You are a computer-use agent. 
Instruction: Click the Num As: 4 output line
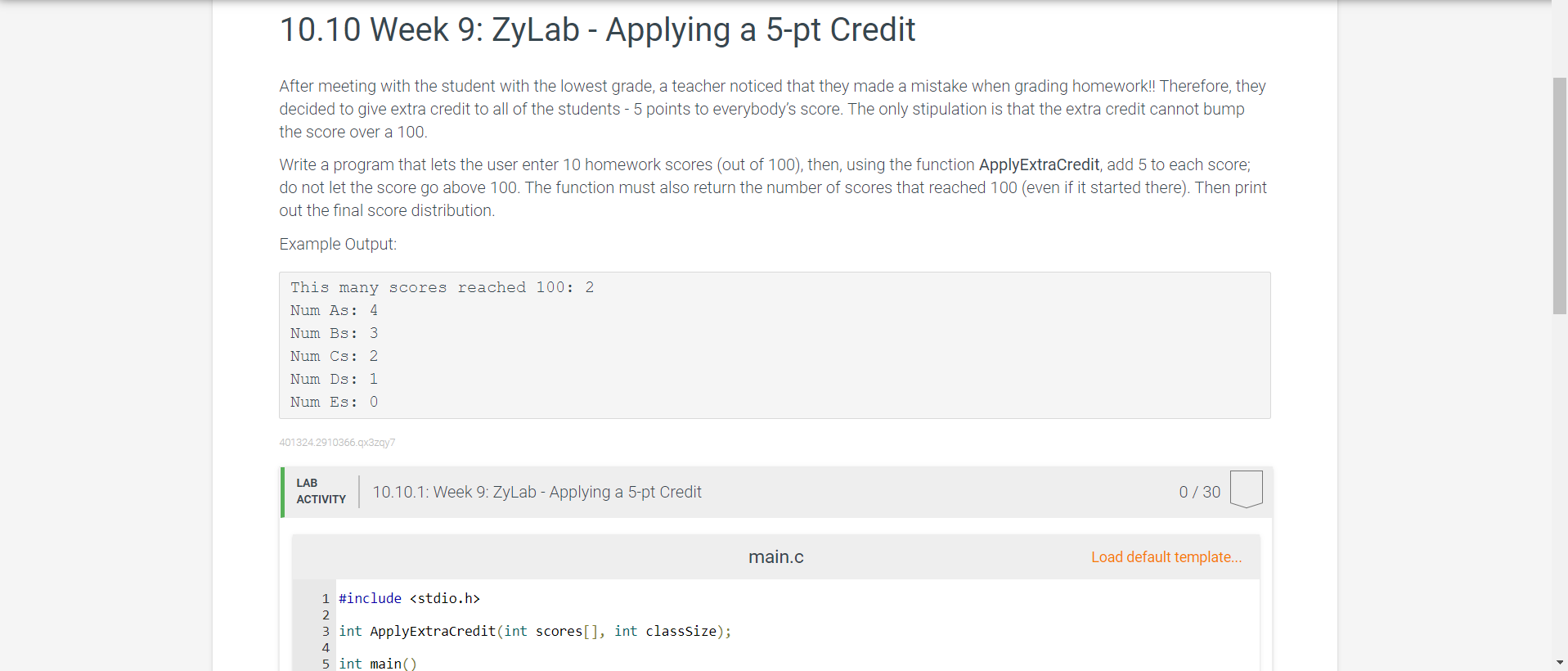tap(333, 310)
